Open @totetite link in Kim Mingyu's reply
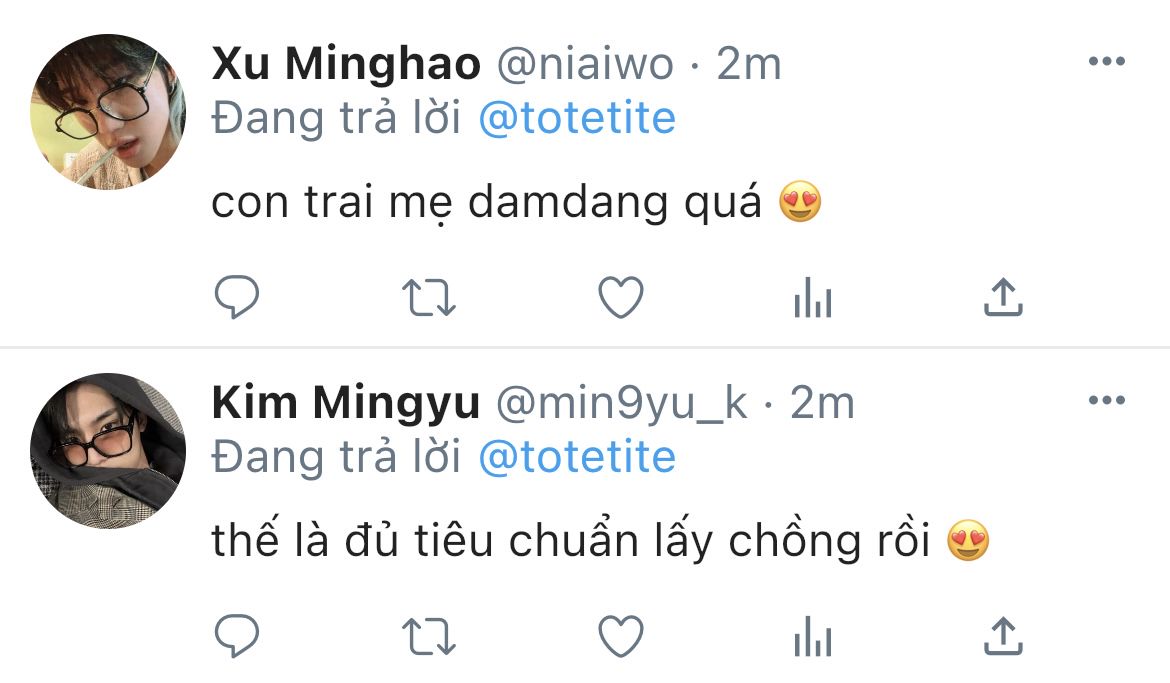 pos(577,458)
